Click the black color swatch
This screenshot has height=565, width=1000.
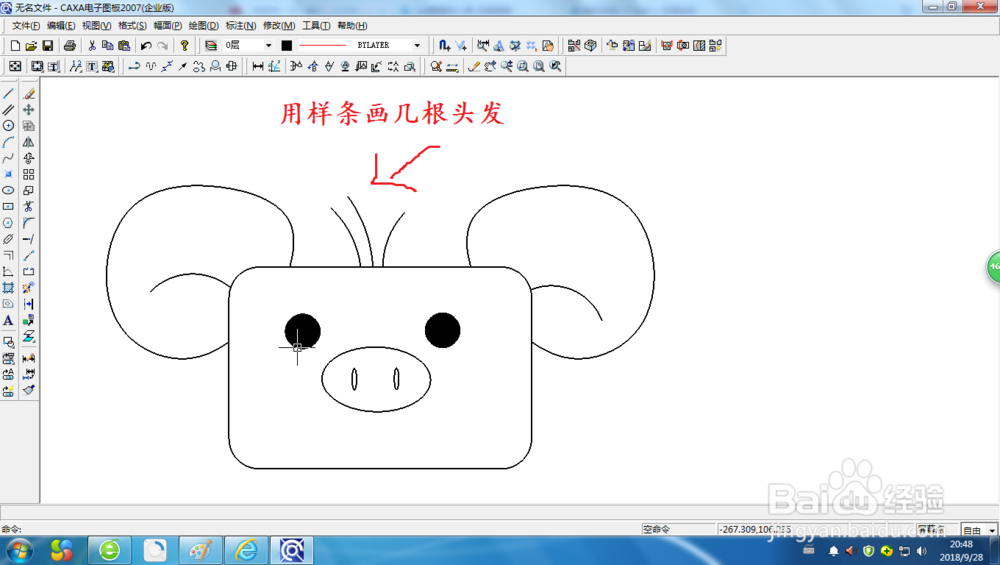tap(287, 45)
